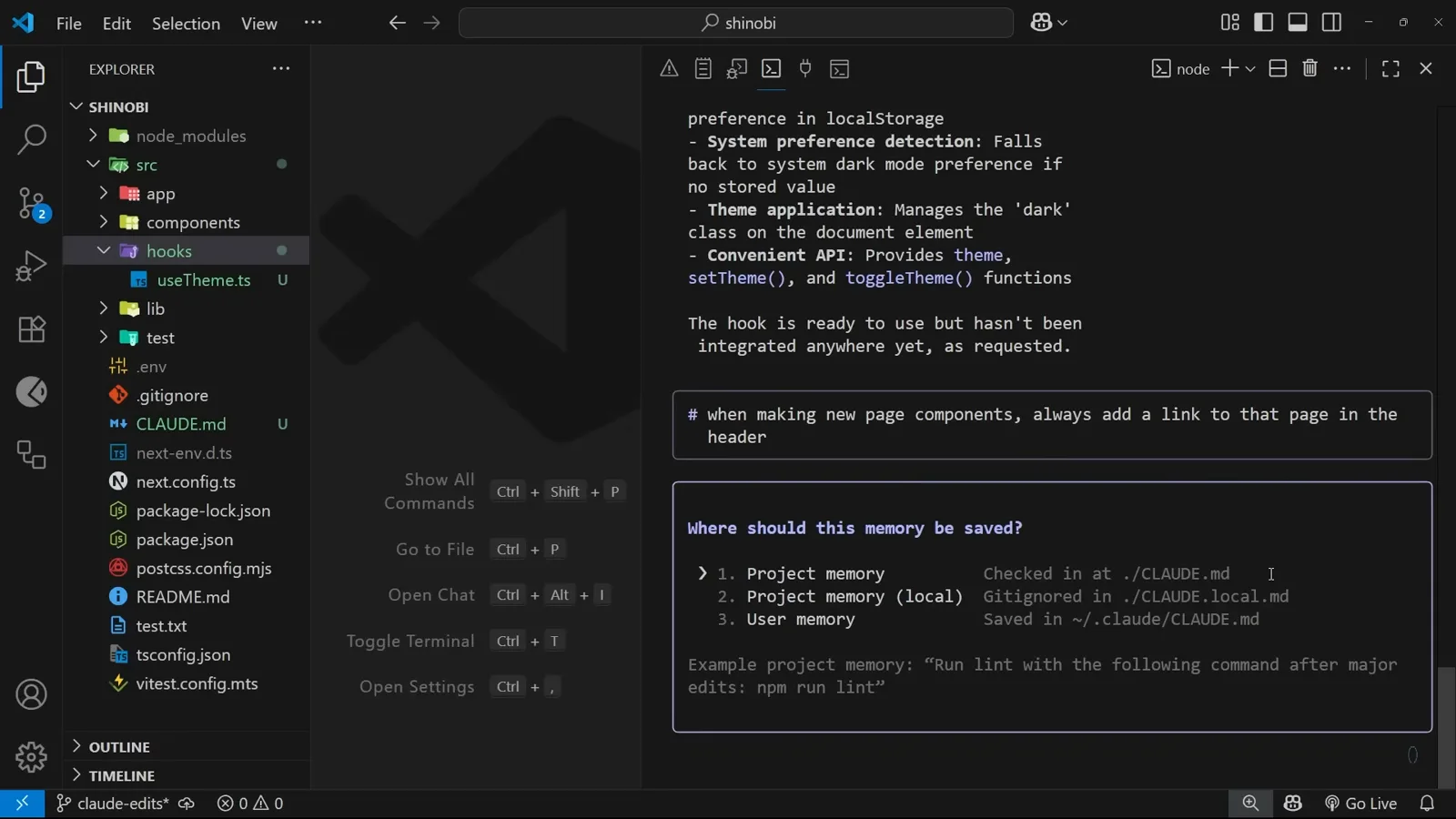The width and height of the screenshot is (1456, 819).
Task: Click Go Live in status bar
Action: pyautogui.click(x=1360, y=804)
